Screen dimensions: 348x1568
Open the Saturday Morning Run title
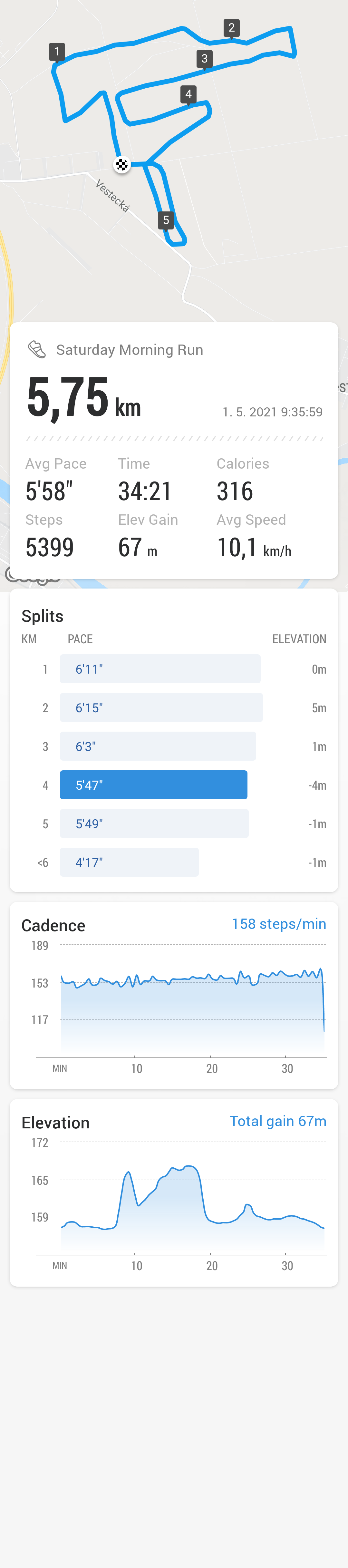pyautogui.click(x=130, y=350)
